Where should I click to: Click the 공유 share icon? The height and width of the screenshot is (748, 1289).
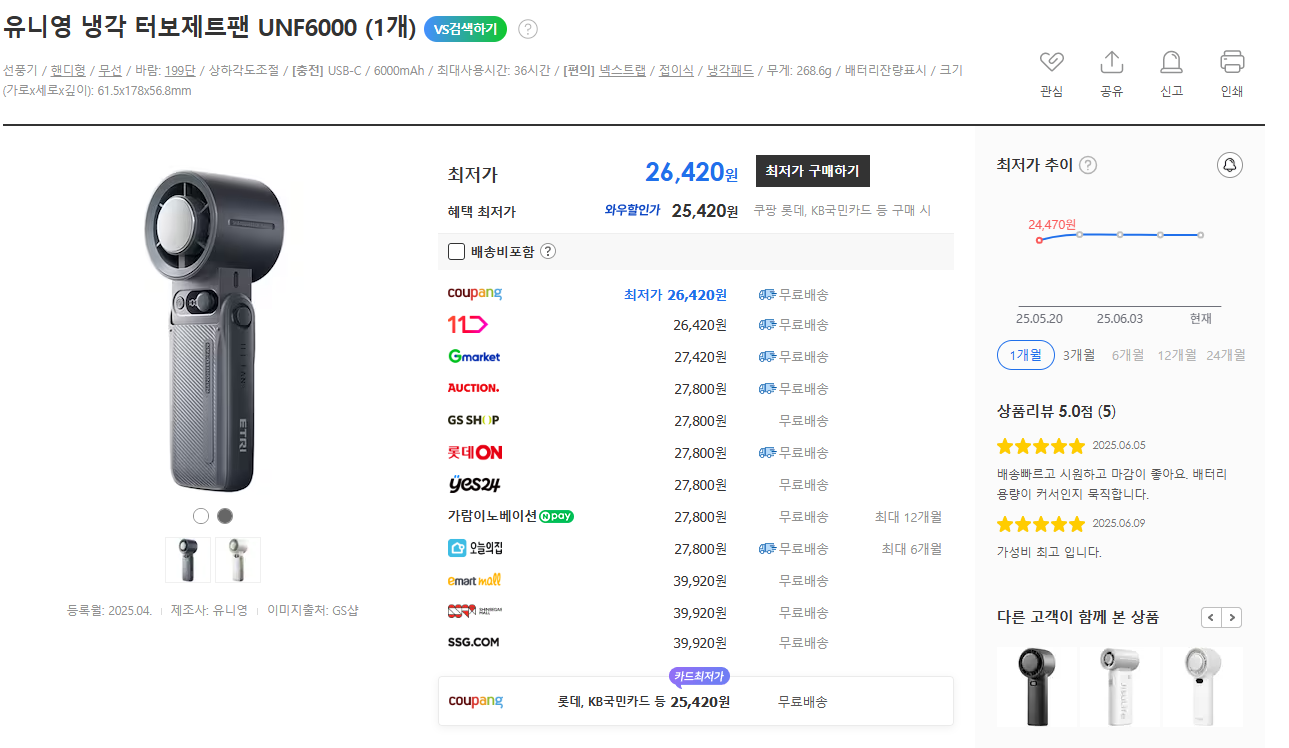click(1111, 62)
